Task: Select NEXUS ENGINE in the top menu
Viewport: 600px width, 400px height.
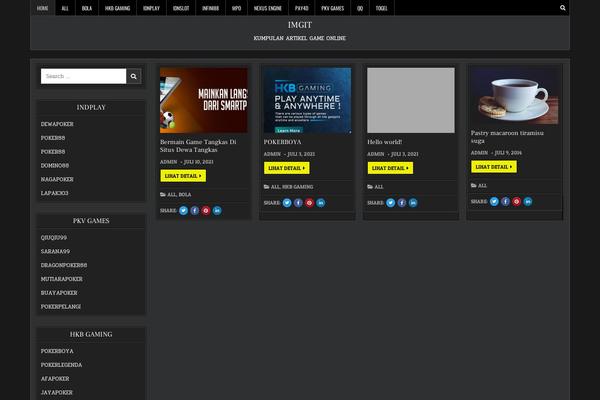Action: [x=267, y=8]
